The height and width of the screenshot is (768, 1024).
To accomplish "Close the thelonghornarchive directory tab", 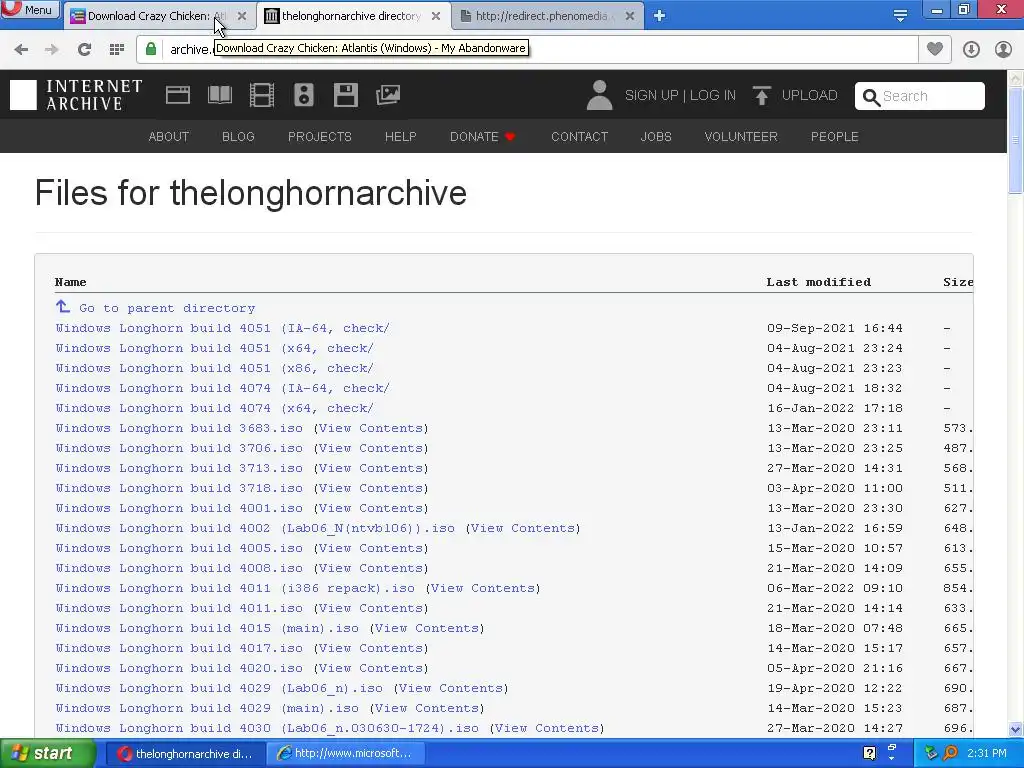I will tap(436, 16).
